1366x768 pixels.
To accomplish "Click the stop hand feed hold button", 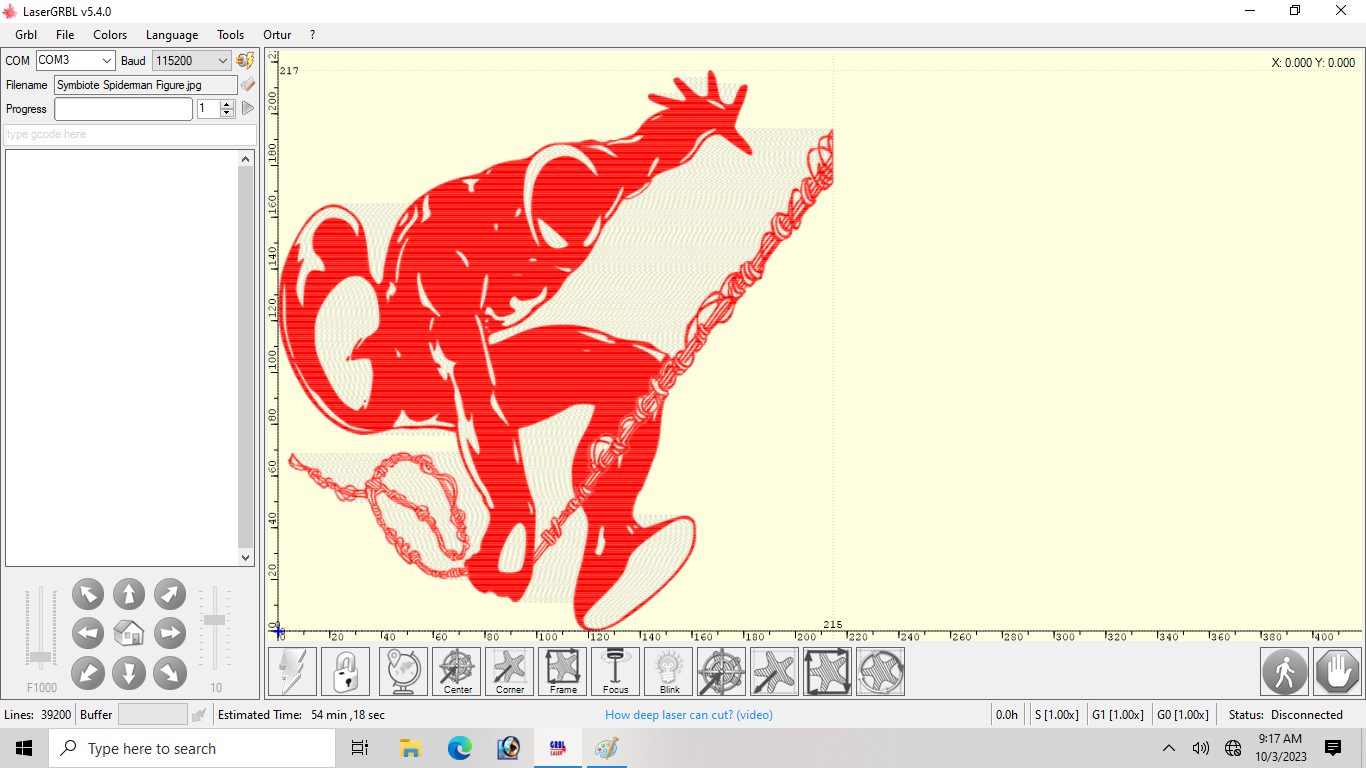I will tap(1338, 671).
